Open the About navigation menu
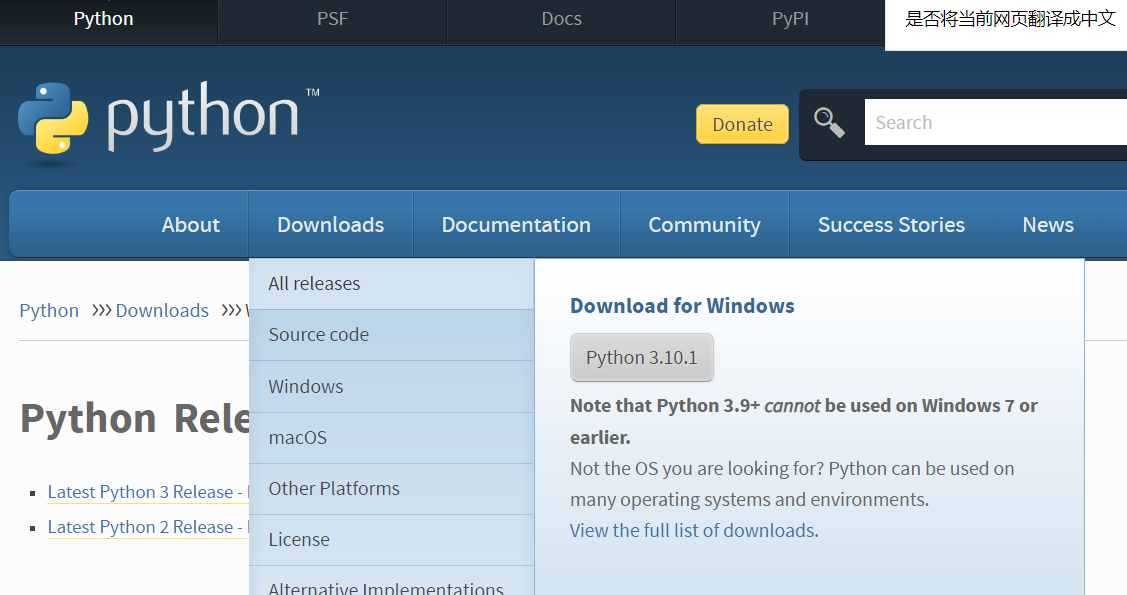 190,225
